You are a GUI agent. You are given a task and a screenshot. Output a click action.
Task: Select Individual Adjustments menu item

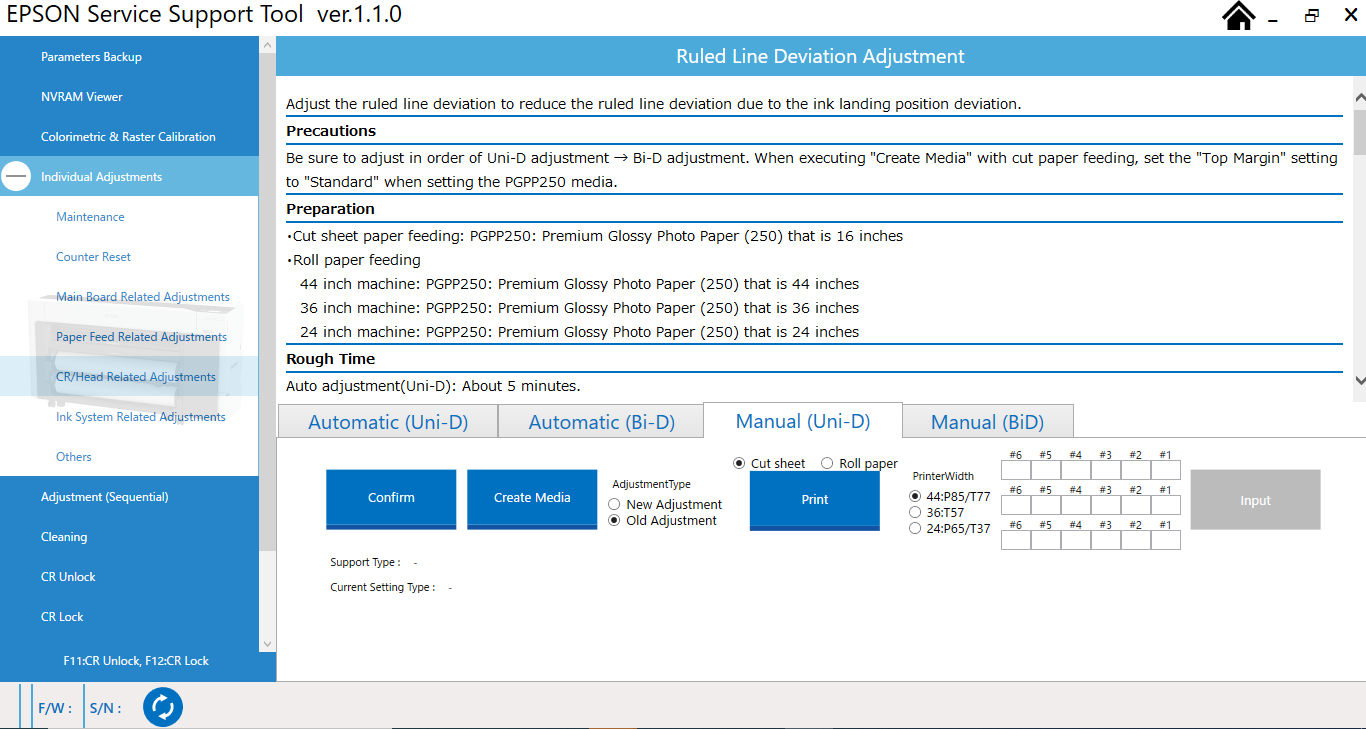click(x=129, y=177)
